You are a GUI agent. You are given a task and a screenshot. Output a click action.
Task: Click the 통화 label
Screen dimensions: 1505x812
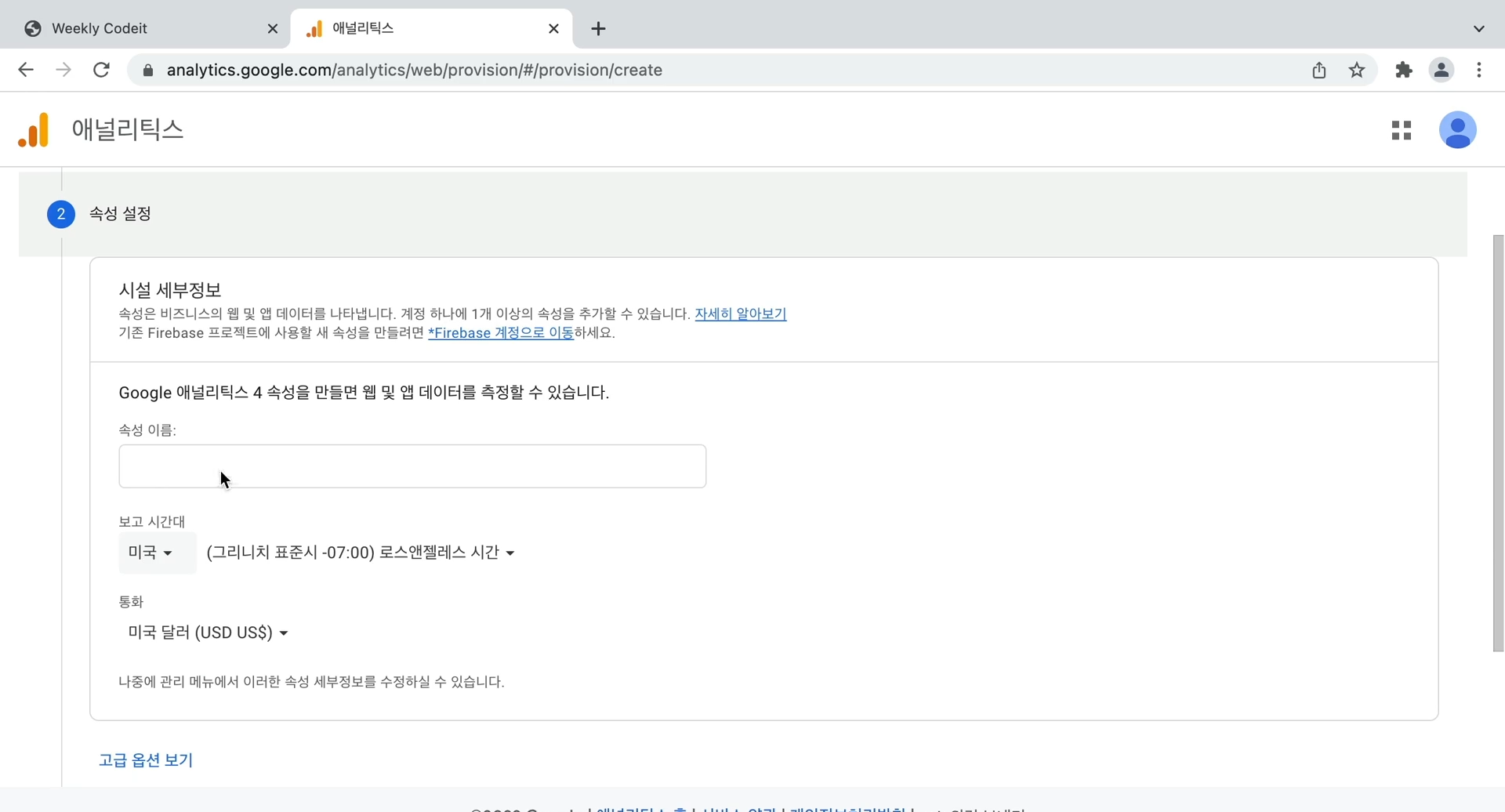[x=131, y=602]
